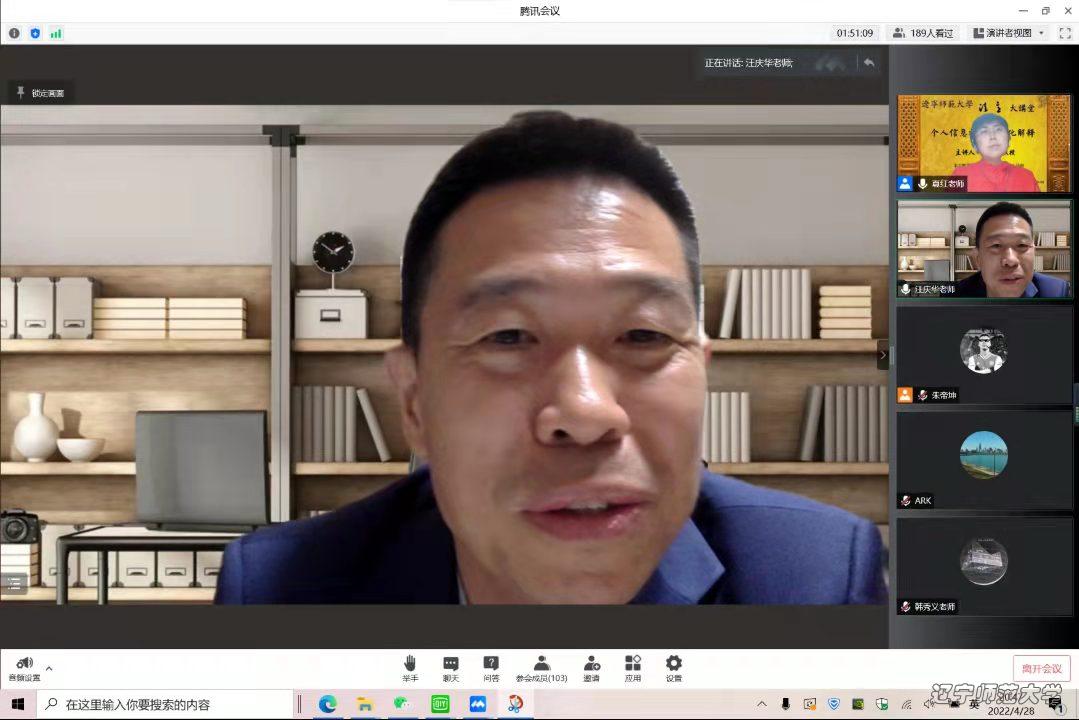Open the Q&A (问答) panel
The image size is (1079, 720).
(x=491, y=667)
